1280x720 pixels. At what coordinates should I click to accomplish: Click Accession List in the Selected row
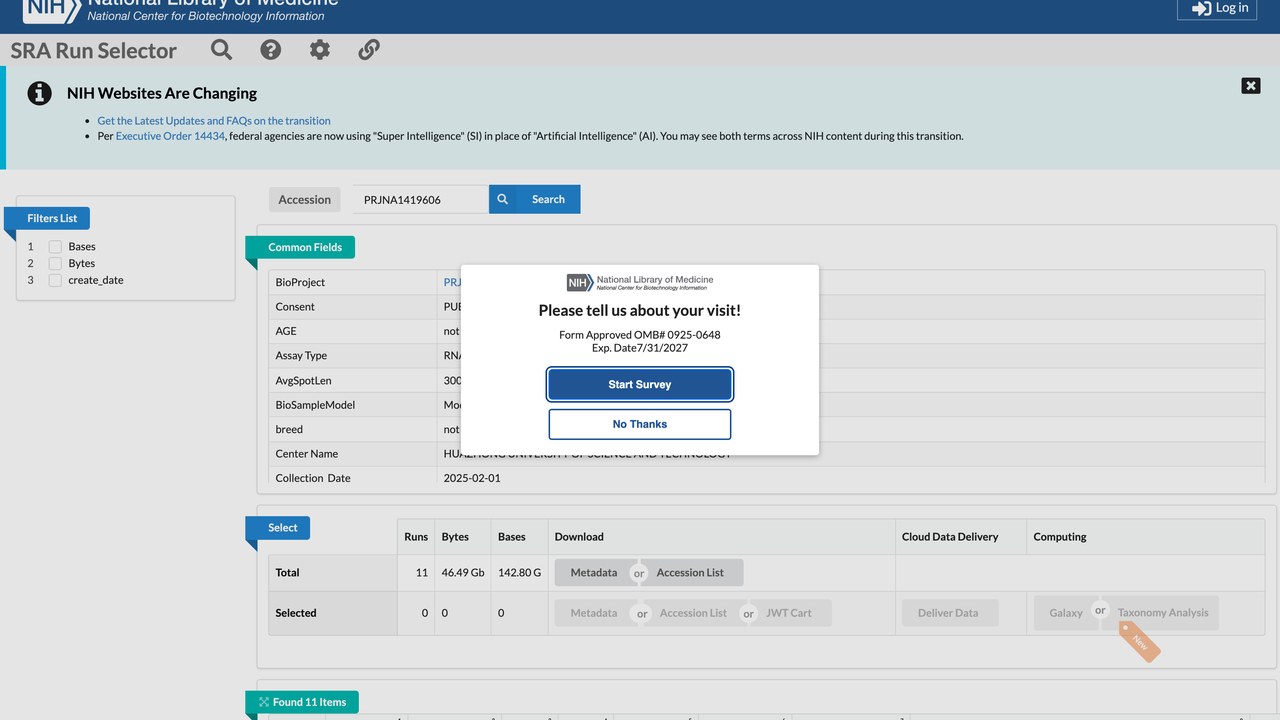pyautogui.click(x=693, y=613)
